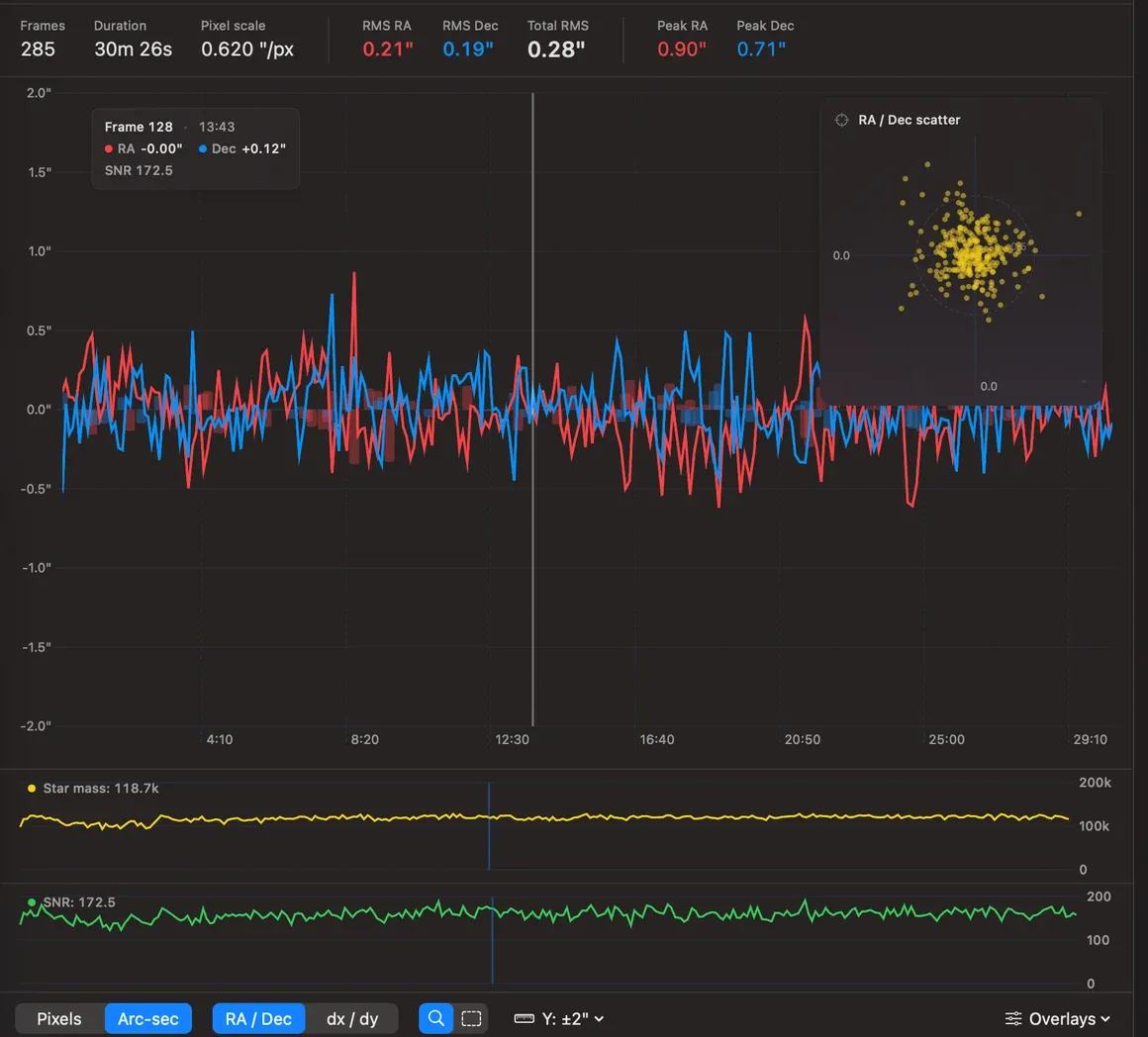Screen dimensions: 1148x1037
Task: Click the Dec +0.12" tooltip reading
Action: (x=242, y=148)
